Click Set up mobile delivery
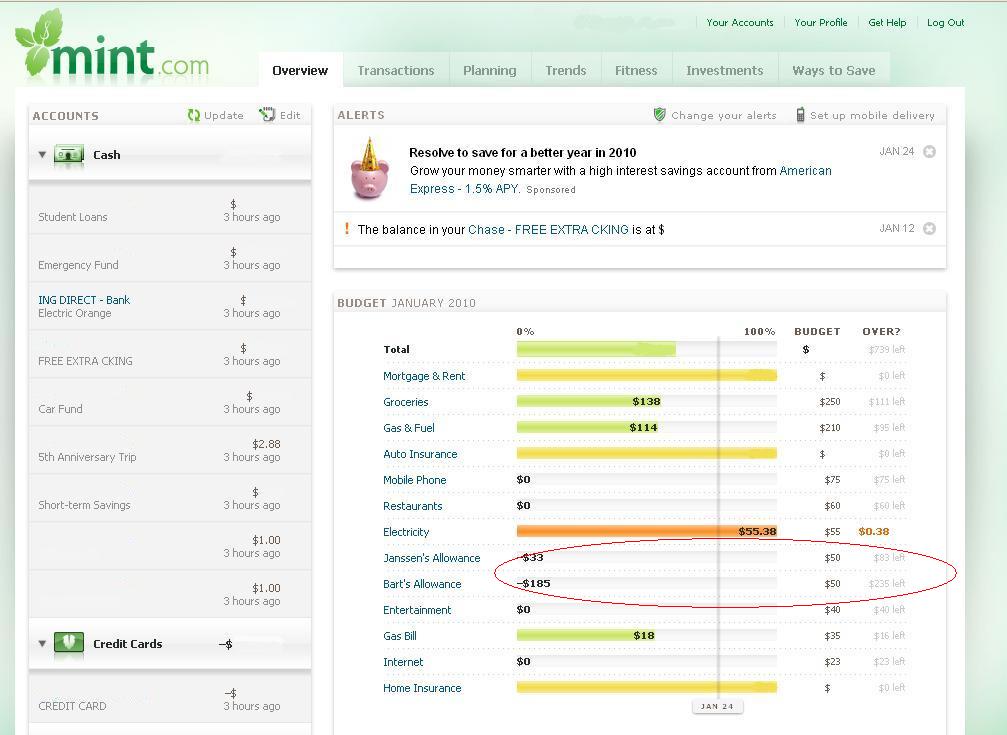The height and width of the screenshot is (735, 1007). click(872, 116)
